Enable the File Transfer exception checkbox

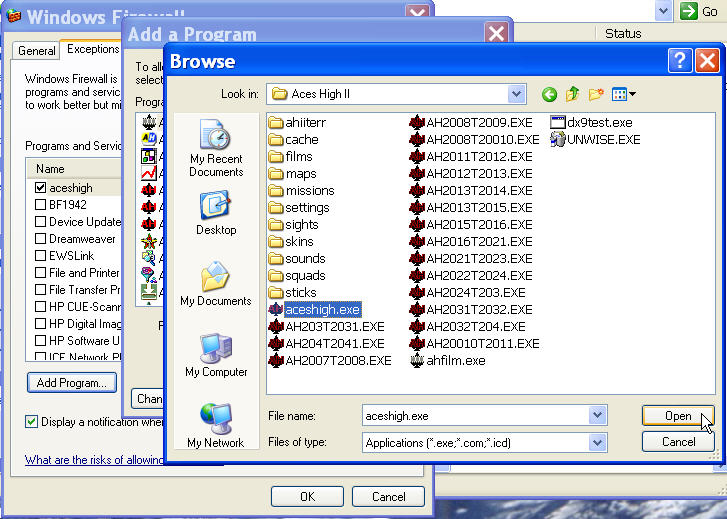pos(40,290)
